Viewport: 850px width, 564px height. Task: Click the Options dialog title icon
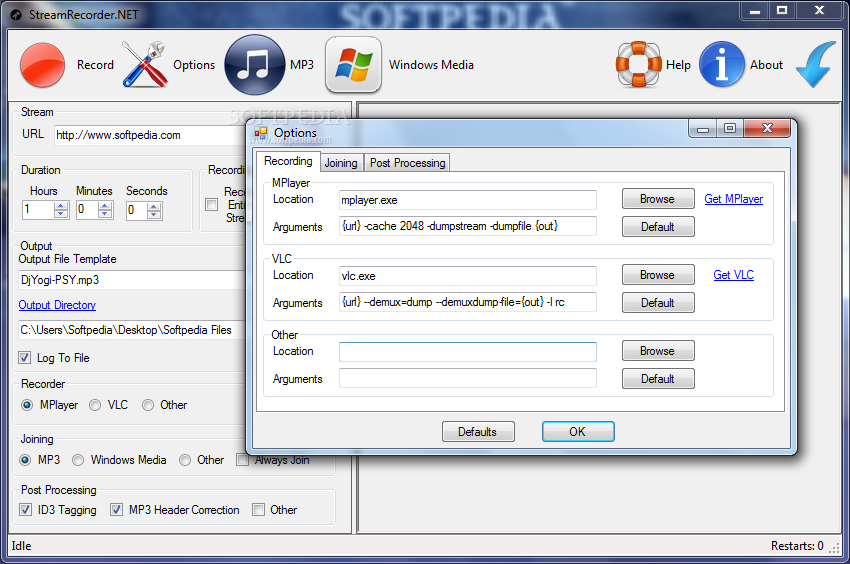pos(261,133)
